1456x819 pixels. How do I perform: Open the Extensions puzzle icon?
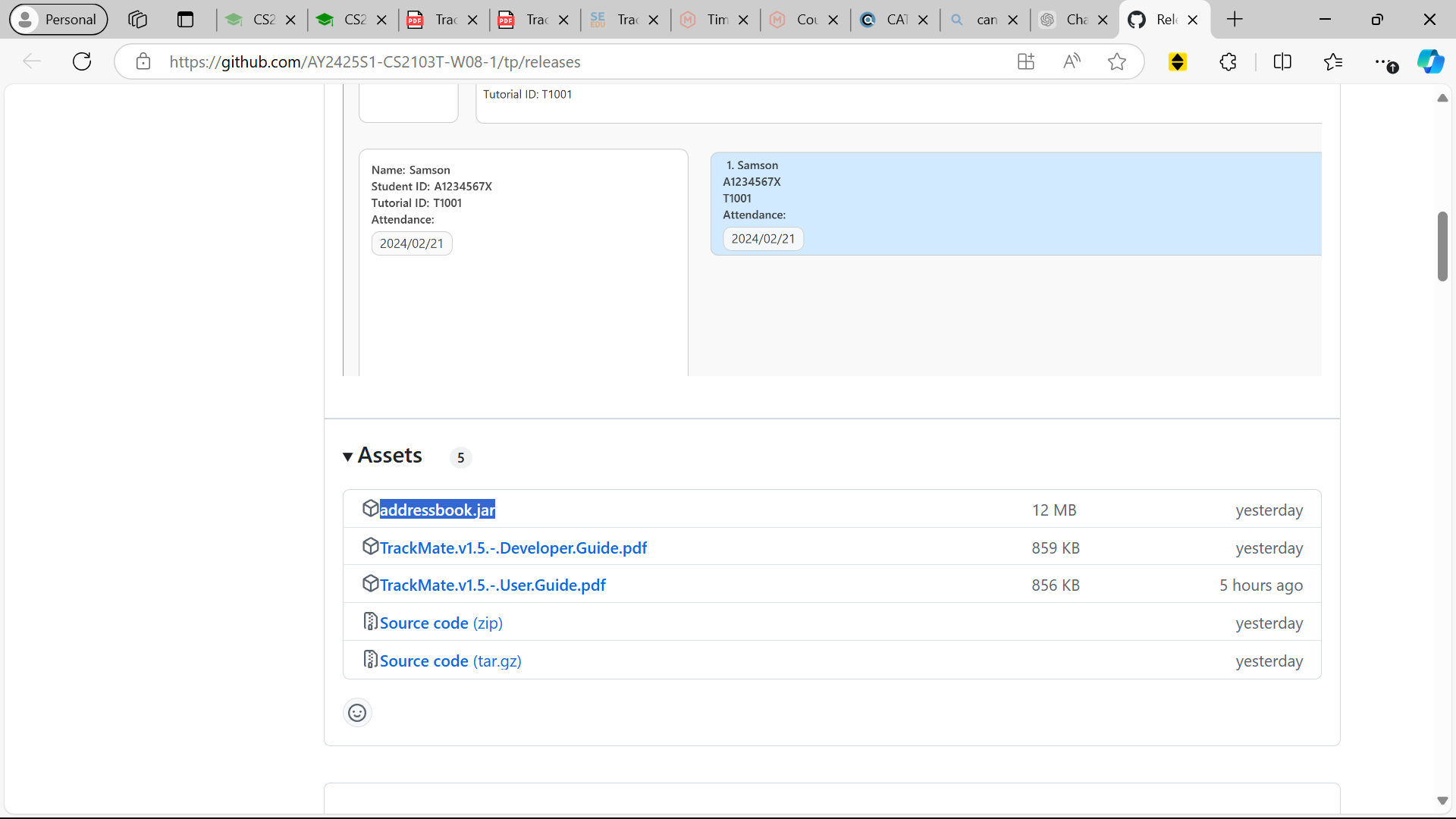tap(1228, 61)
